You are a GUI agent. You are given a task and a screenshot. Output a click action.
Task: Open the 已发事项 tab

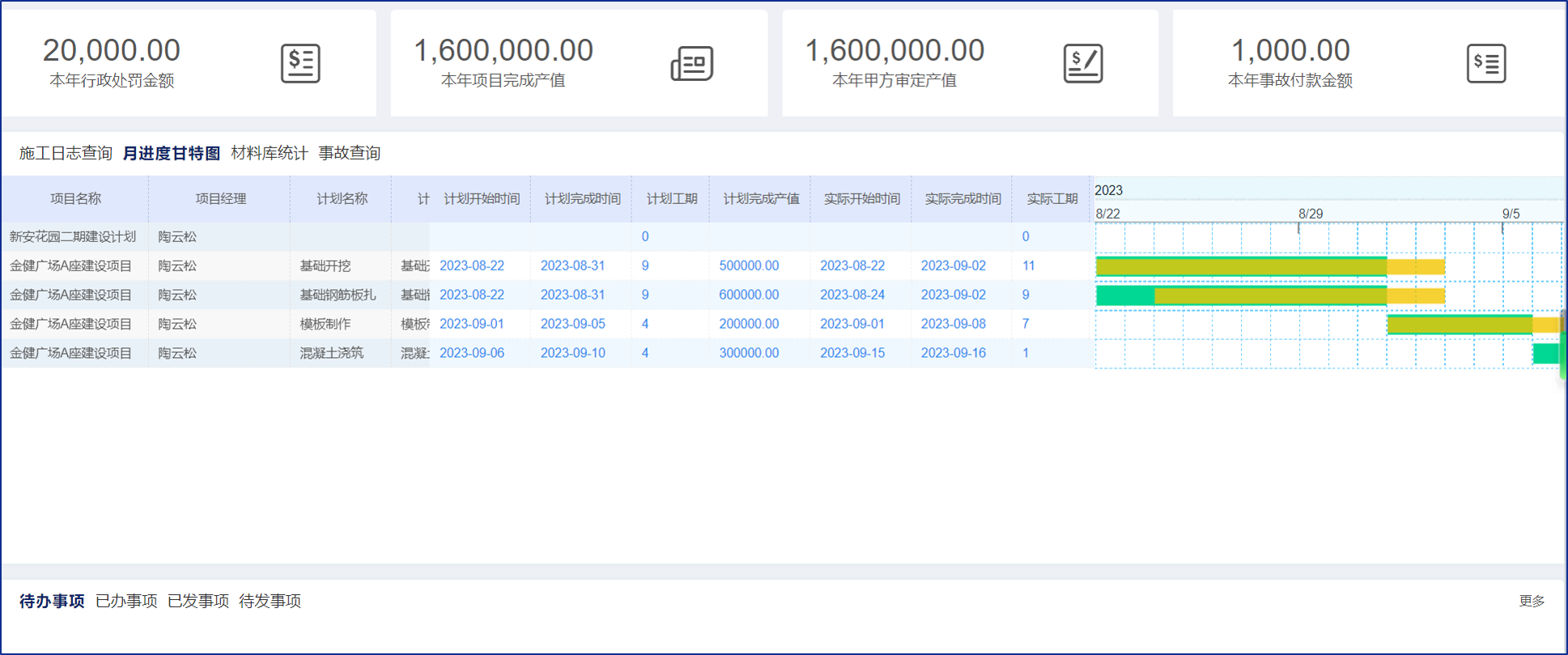click(198, 601)
